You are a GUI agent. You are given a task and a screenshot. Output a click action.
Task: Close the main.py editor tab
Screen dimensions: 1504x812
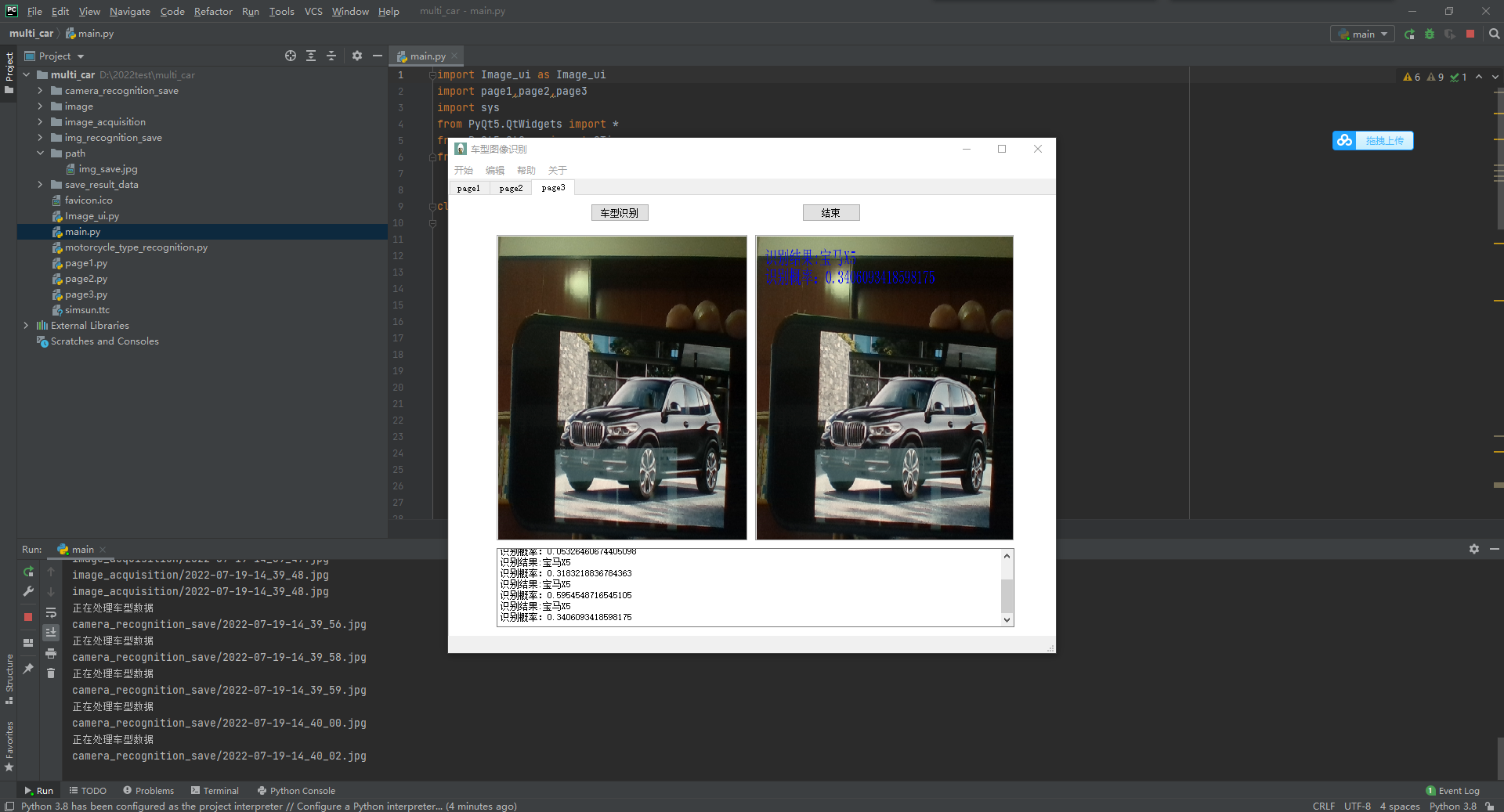click(454, 56)
